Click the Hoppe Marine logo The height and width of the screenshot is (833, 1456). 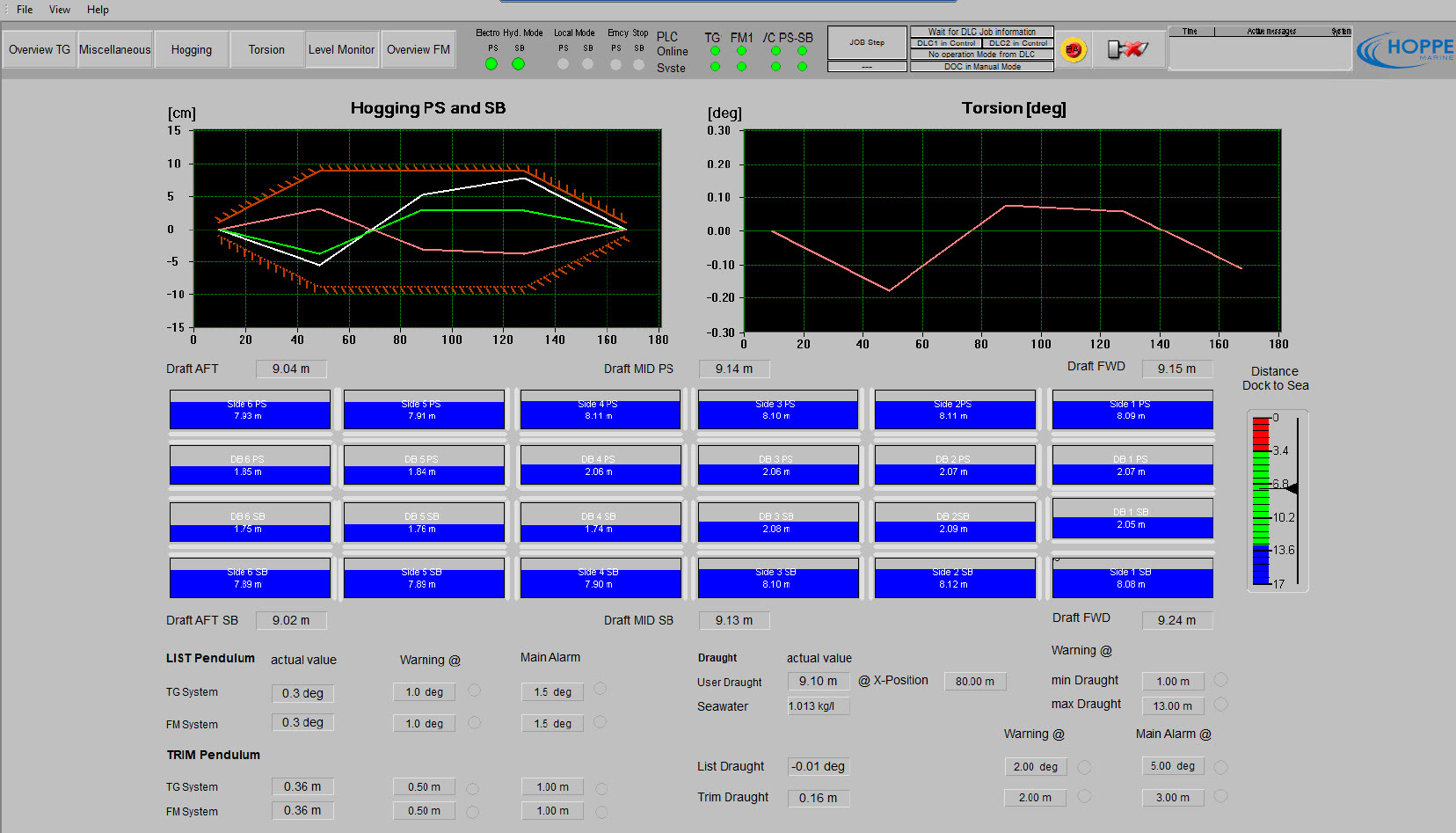(x=1406, y=50)
